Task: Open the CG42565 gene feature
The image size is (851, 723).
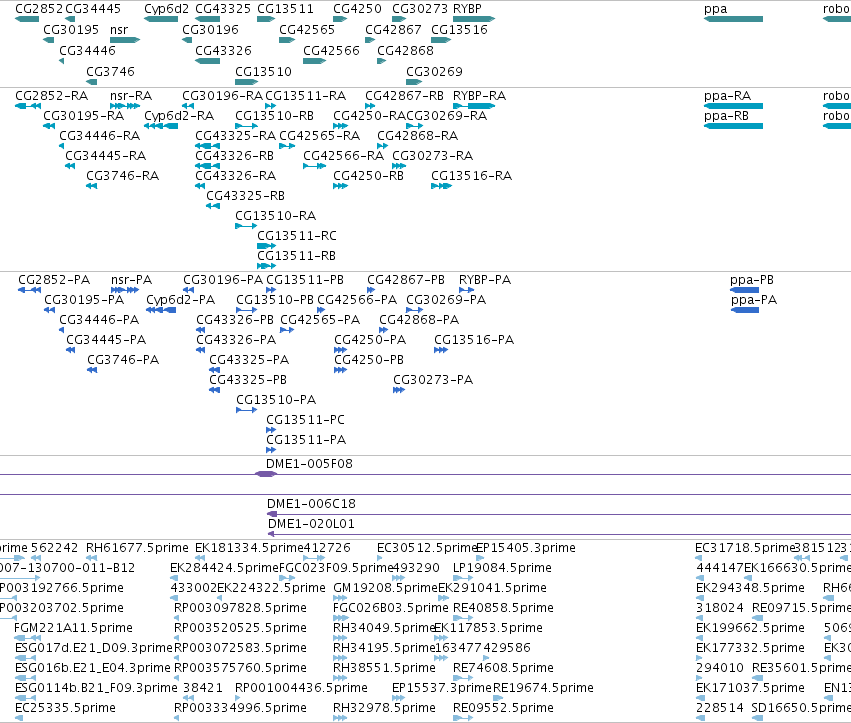Action: point(287,40)
